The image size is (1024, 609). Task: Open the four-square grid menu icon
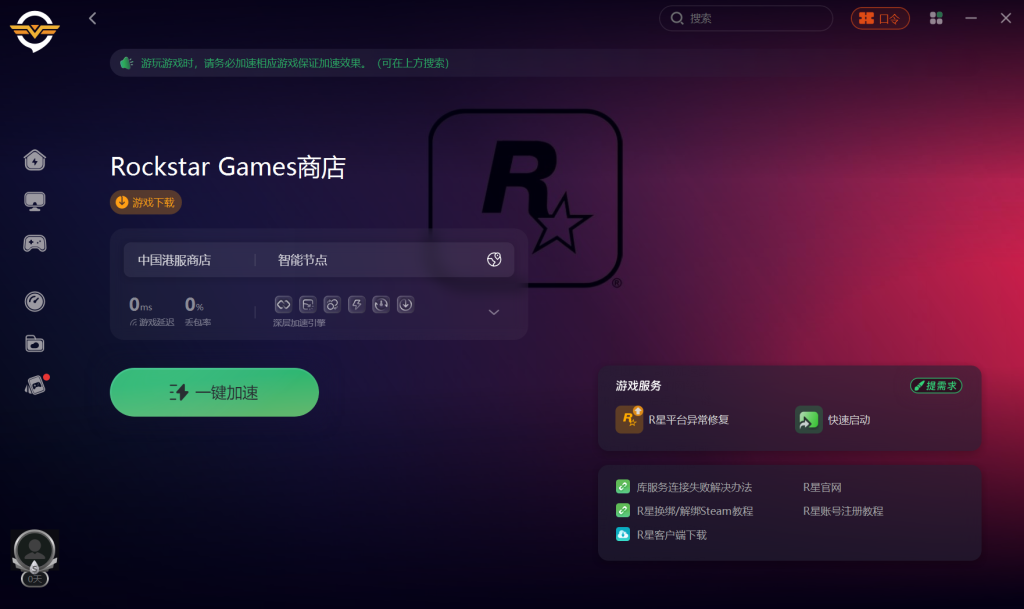click(936, 18)
